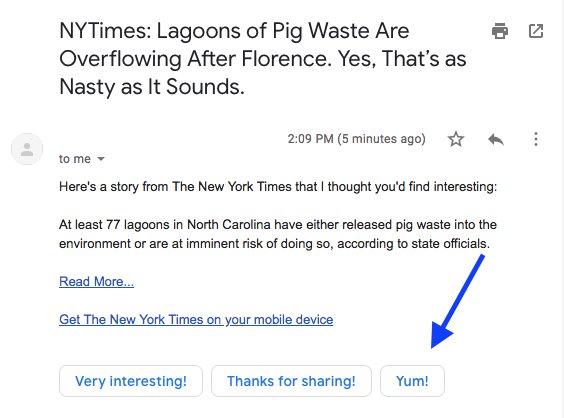Click the blue arrow pointing to Yum!
The height and width of the screenshot is (418, 564).
point(458,301)
